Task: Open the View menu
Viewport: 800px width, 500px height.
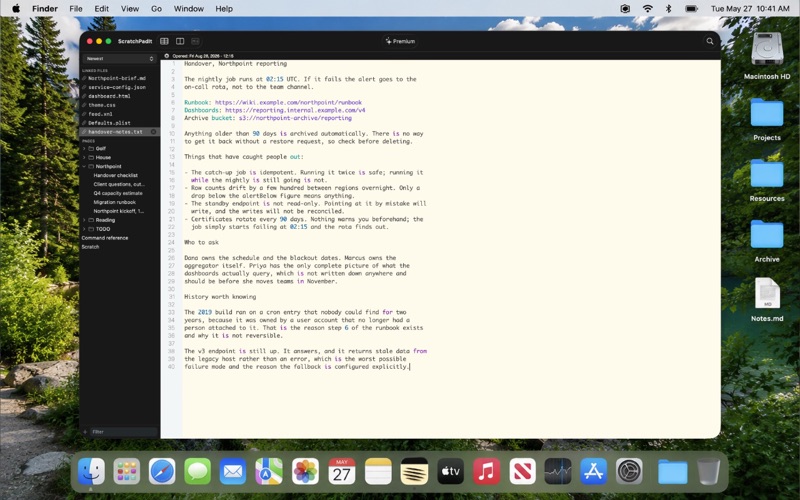Action: pos(130,9)
